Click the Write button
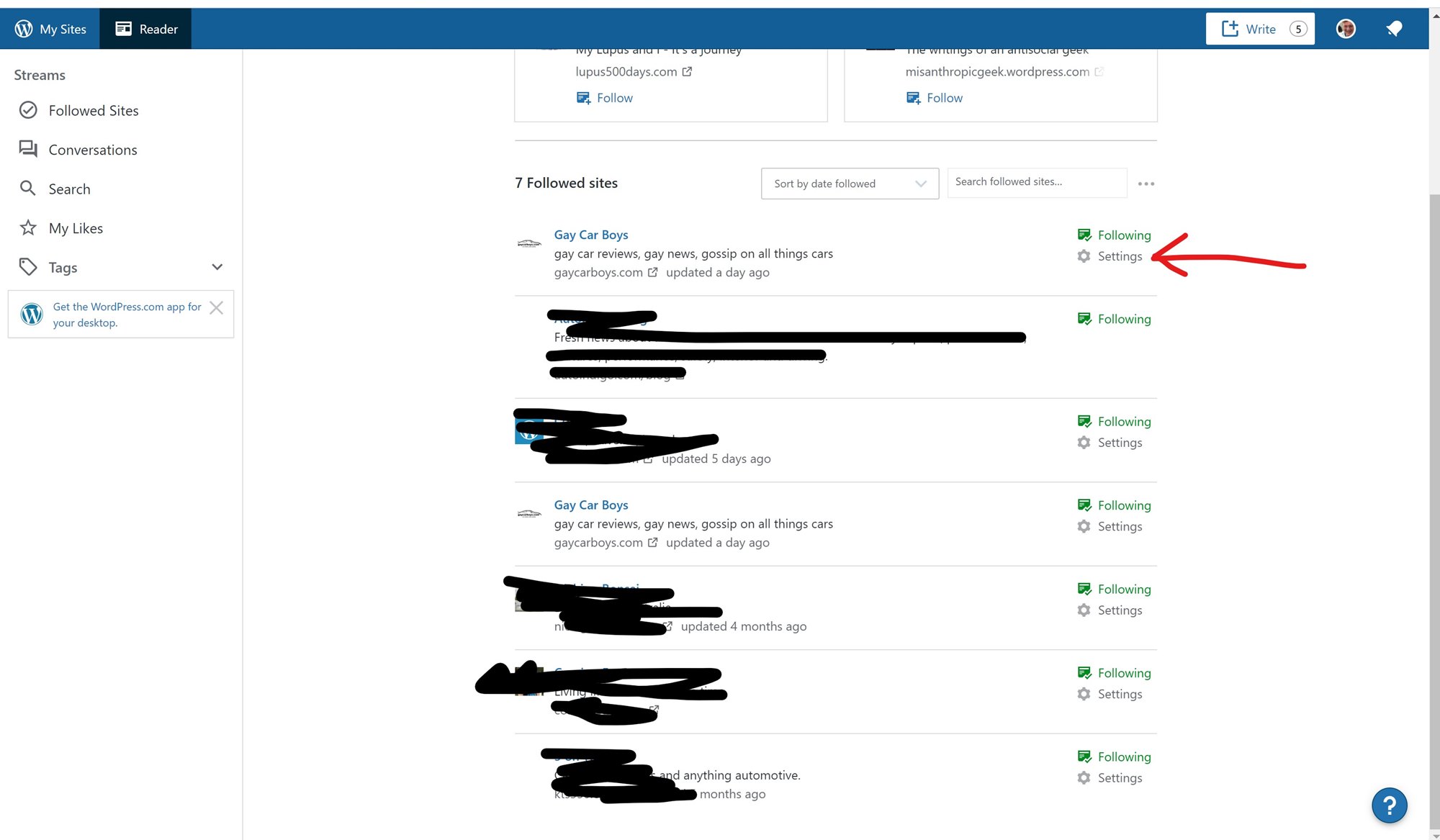 [x=1259, y=29]
